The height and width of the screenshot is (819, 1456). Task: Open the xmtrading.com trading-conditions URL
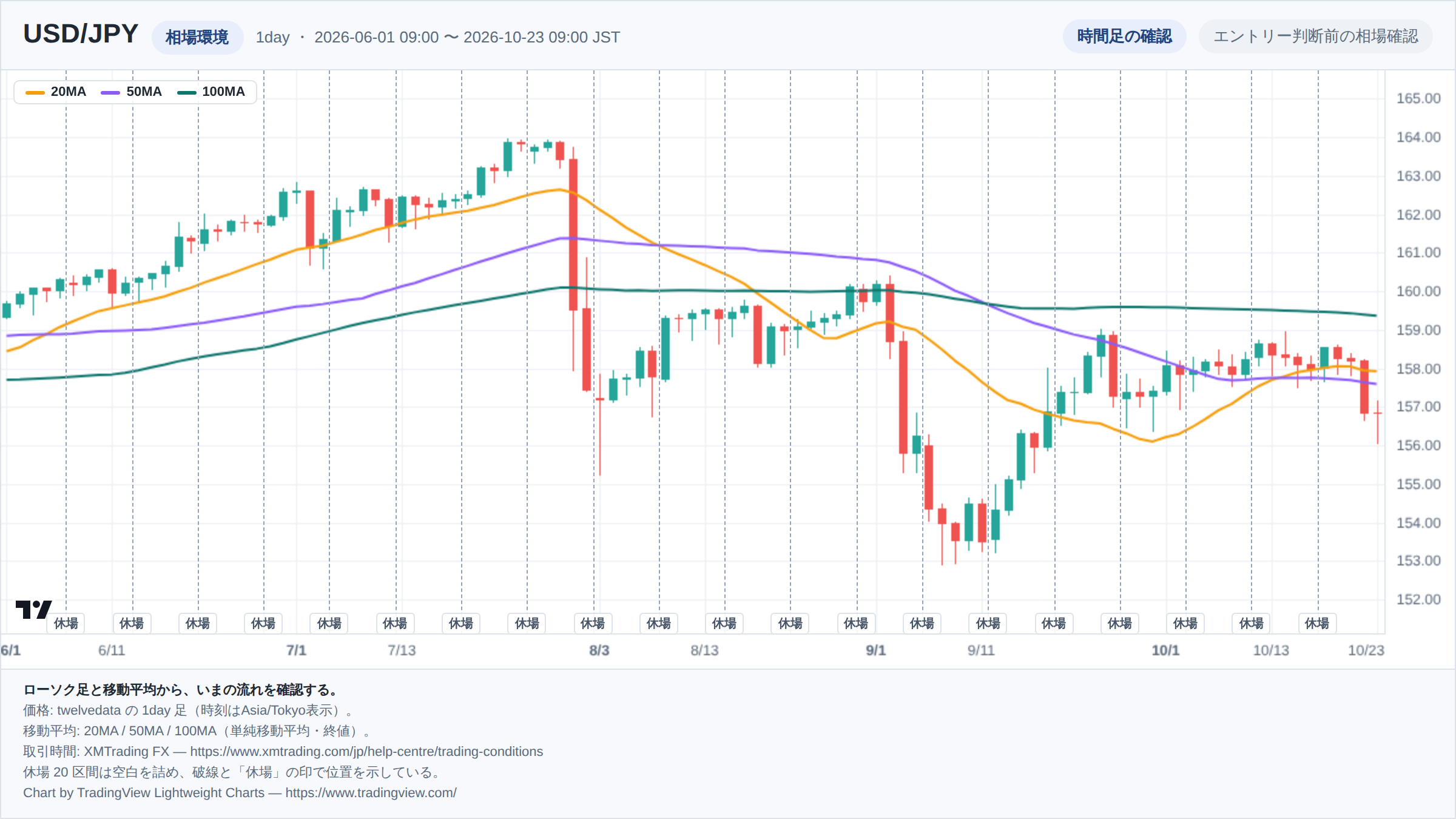click(x=366, y=752)
